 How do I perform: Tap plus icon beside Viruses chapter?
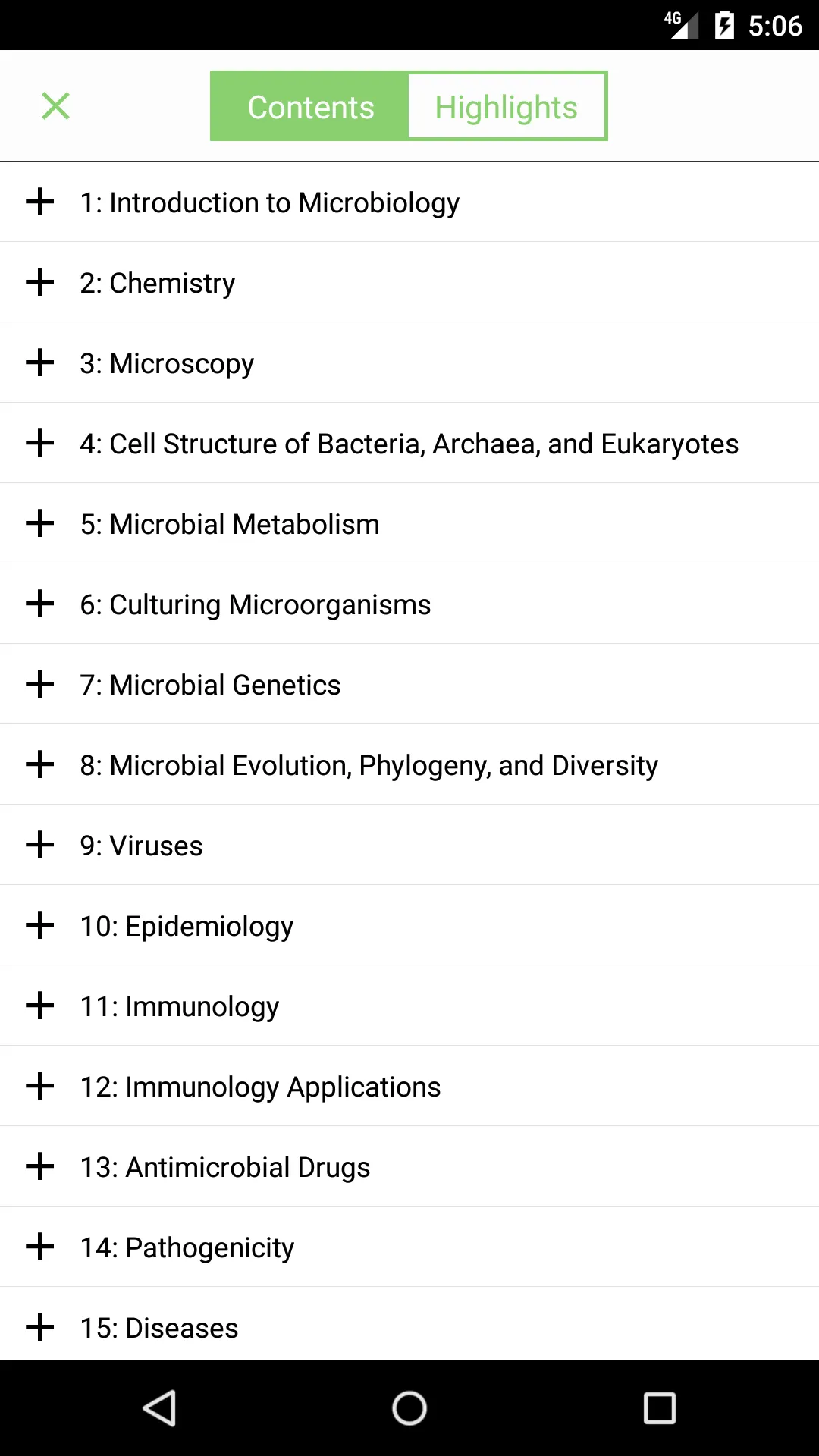pos(39,846)
